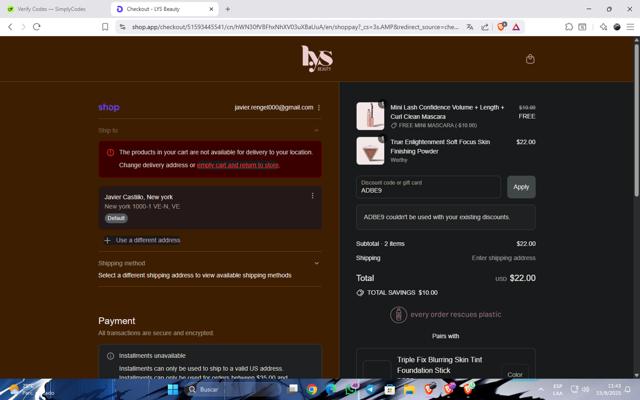
Task: Click the Triple Fix Blurring Skin Tint title
Action: coord(440,365)
